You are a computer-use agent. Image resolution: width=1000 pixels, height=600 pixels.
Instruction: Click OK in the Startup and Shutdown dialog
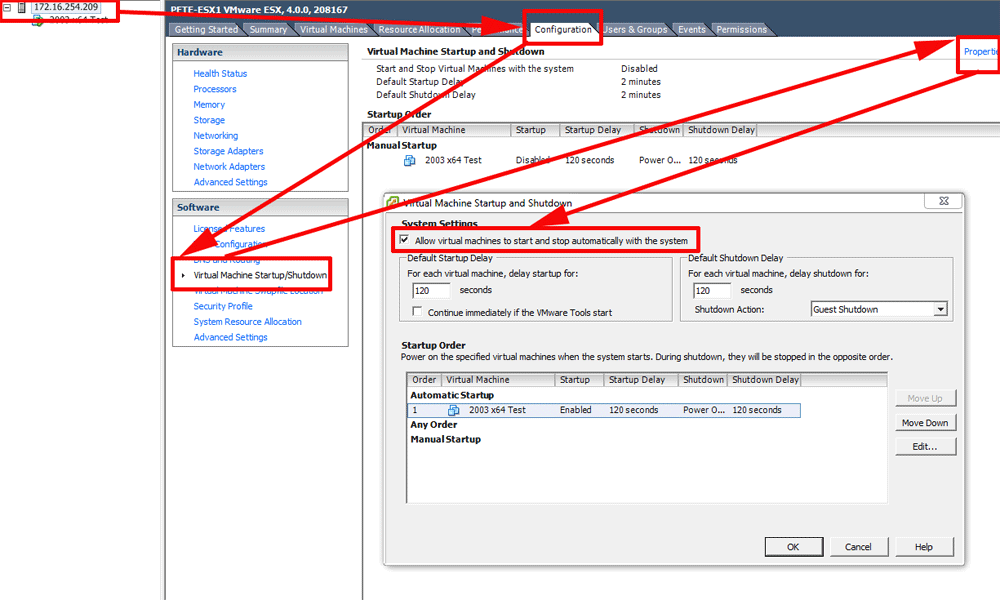(793, 546)
